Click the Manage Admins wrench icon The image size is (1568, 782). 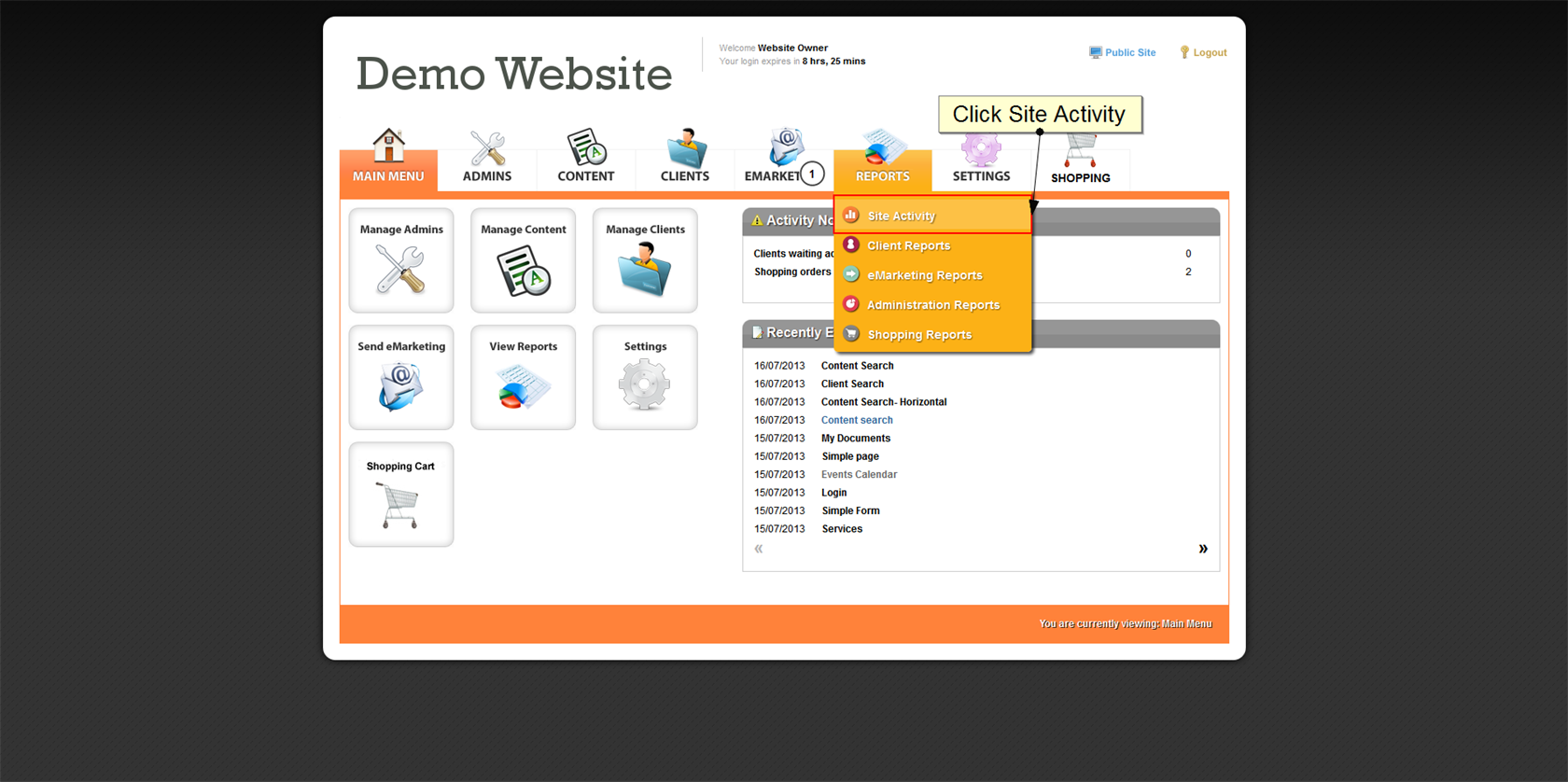click(400, 270)
